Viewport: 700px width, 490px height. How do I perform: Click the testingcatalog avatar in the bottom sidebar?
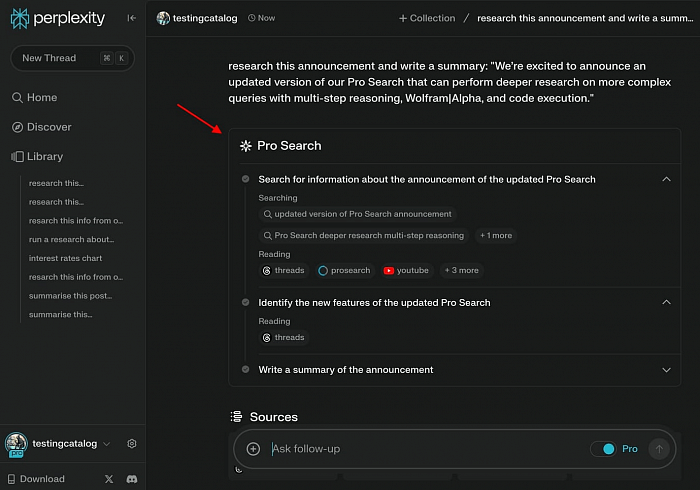point(17,444)
